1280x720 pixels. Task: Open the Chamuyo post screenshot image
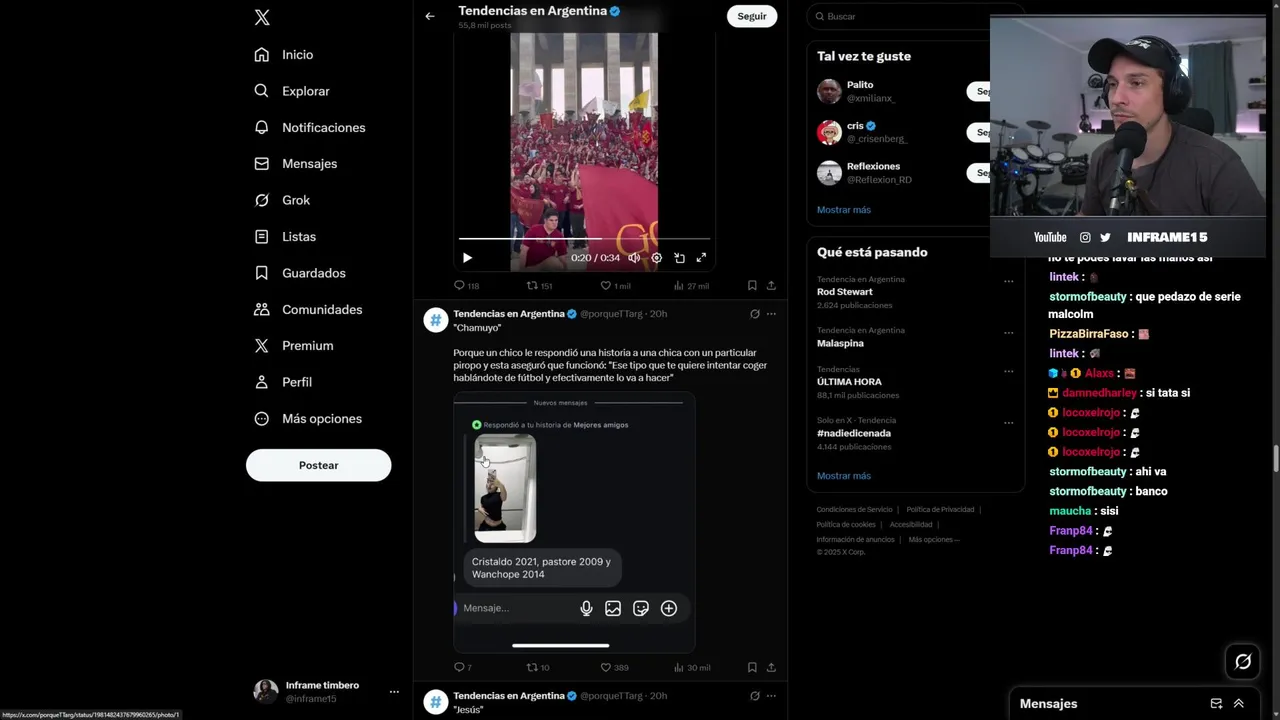click(x=574, y=522)
